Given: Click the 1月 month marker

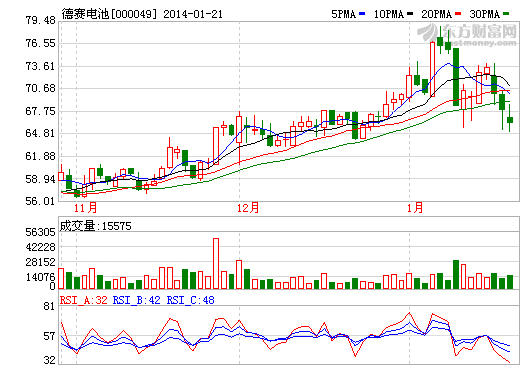Looking at the screenshot, I should 415,208.
